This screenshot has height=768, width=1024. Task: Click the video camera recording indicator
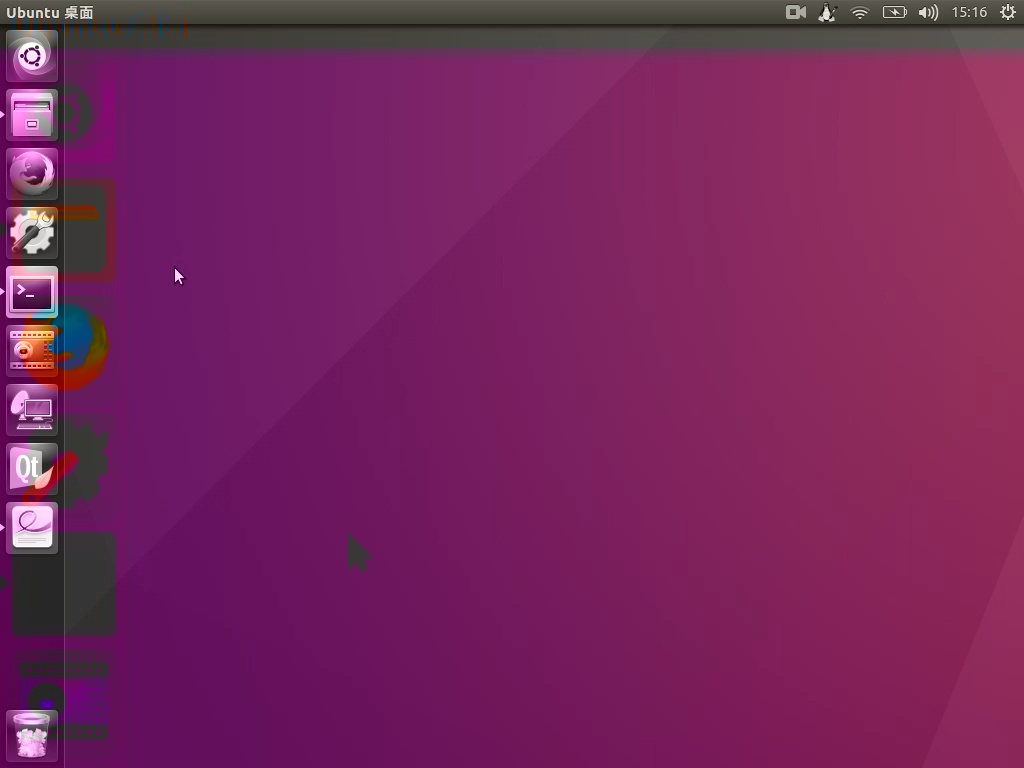point(795,12)
